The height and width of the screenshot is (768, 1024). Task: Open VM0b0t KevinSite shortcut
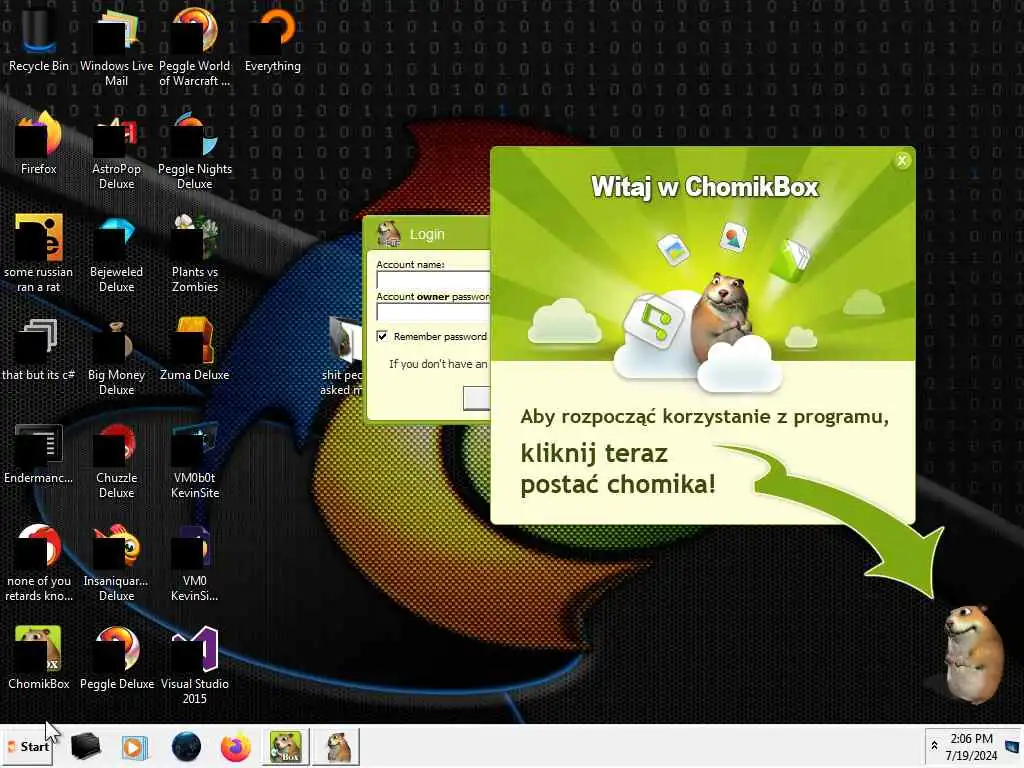tap(195, 460)
